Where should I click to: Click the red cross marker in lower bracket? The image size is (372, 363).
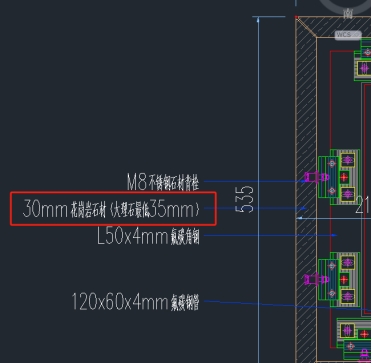pyautogui.click(x=344, y=279)
